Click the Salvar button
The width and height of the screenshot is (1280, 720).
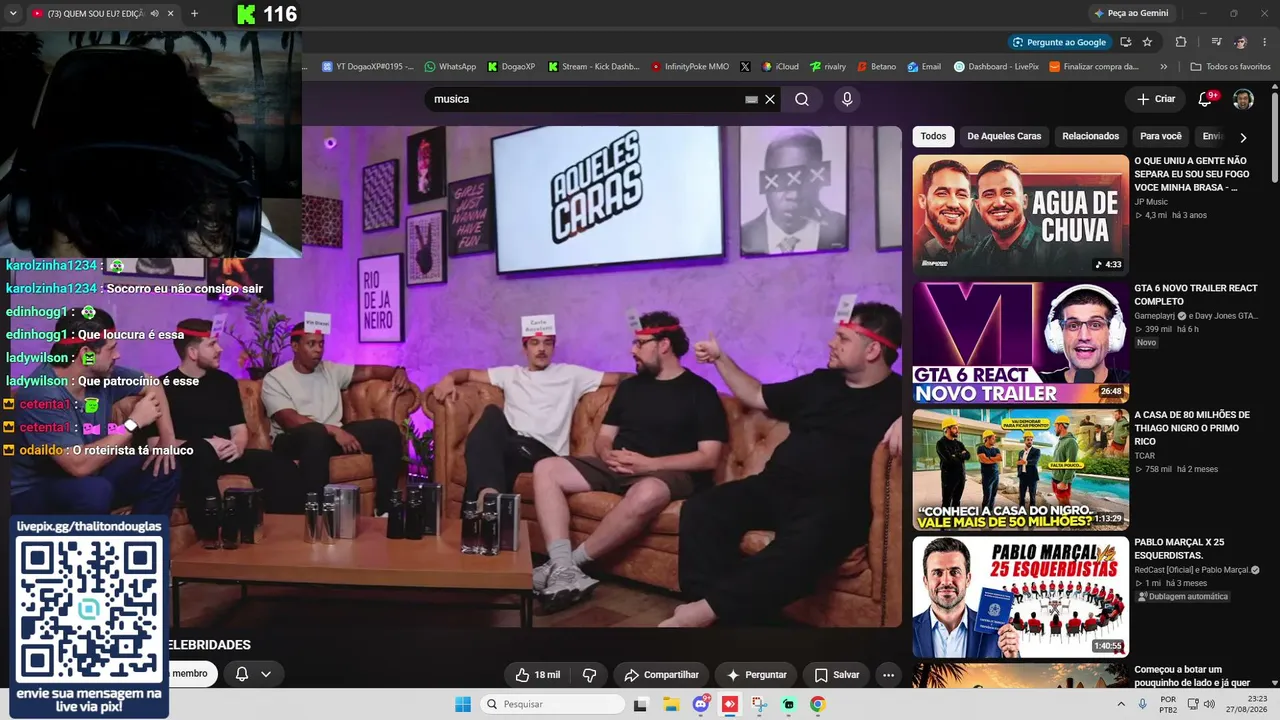coord(837,675)
